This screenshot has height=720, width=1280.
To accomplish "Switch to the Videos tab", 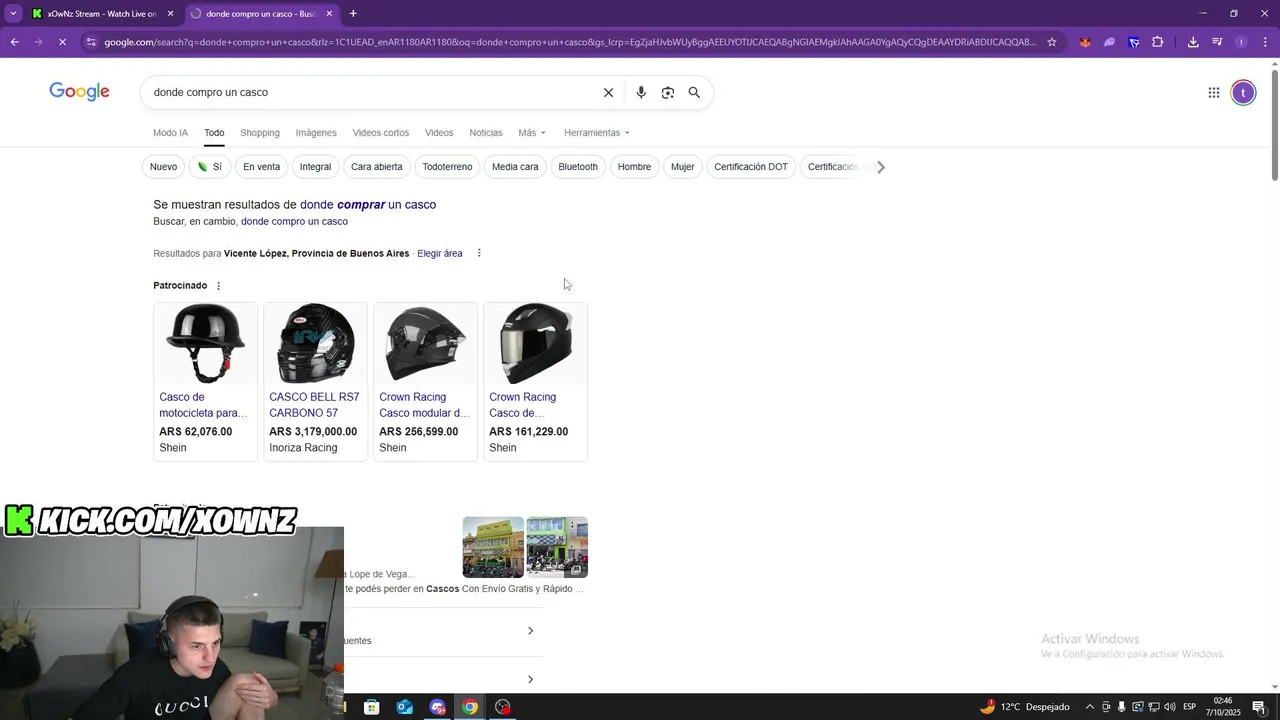I will click(439, 133).
